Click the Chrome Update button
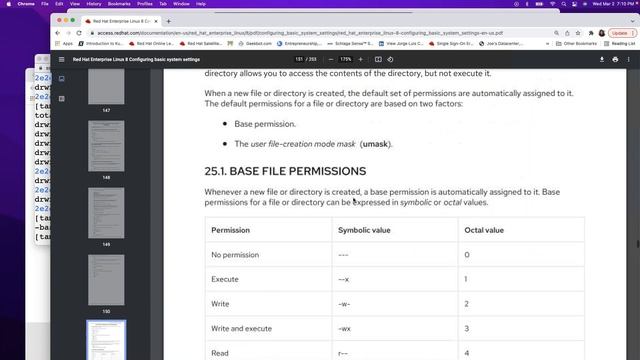 coord(622,33)
